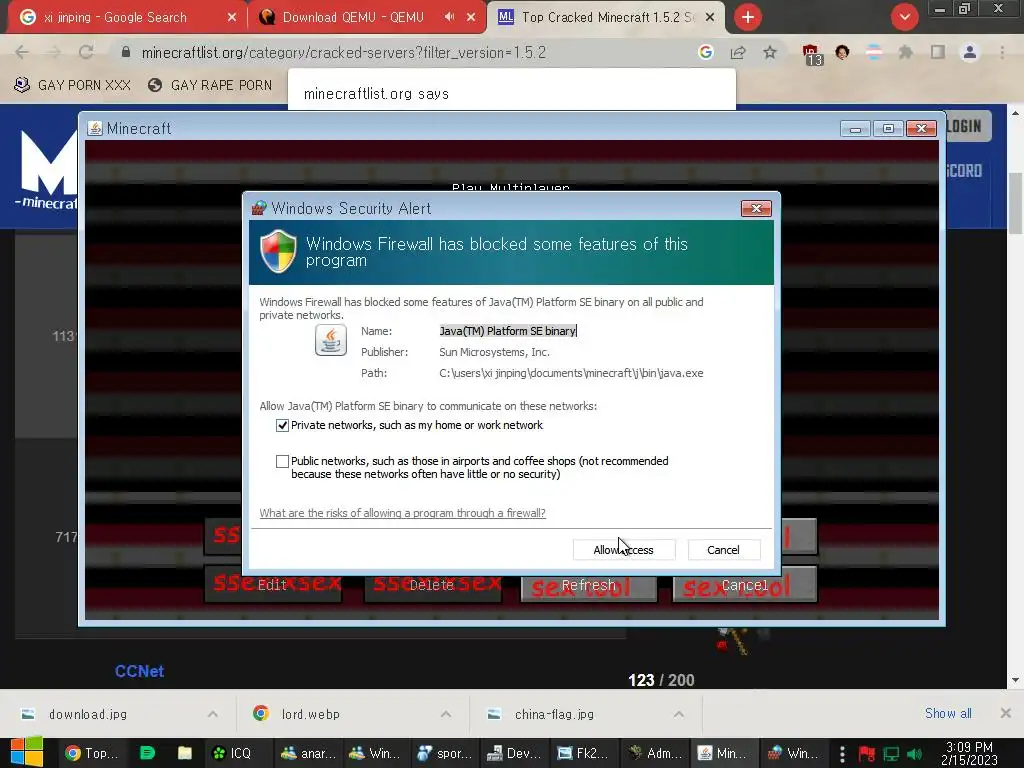Open tab search dropdown arrow
This screenshot has height=768, width=1024.
pyautogui.click(x=904, y=18)
